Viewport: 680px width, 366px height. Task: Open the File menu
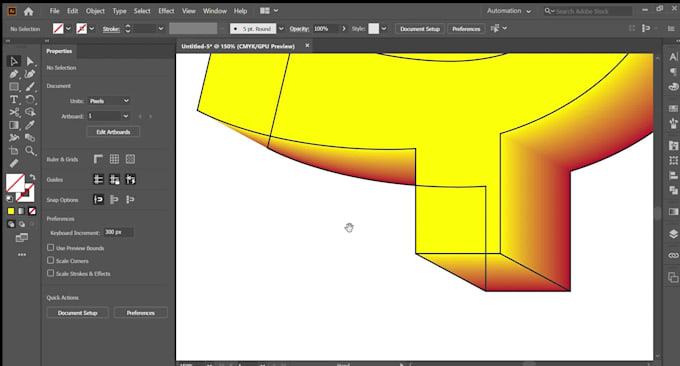click(x=54, y=11)
